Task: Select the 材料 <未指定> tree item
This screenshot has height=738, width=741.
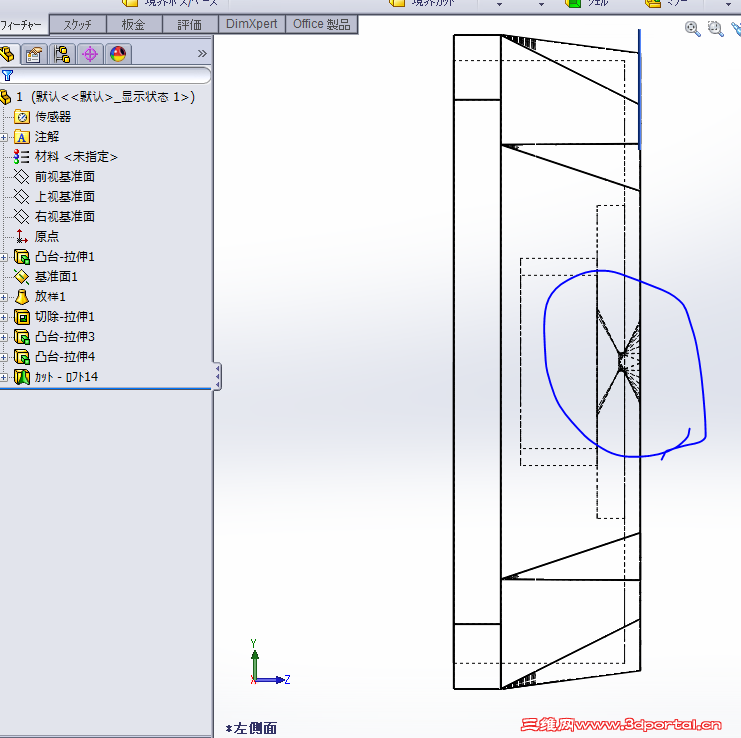Action: (76, 156)
